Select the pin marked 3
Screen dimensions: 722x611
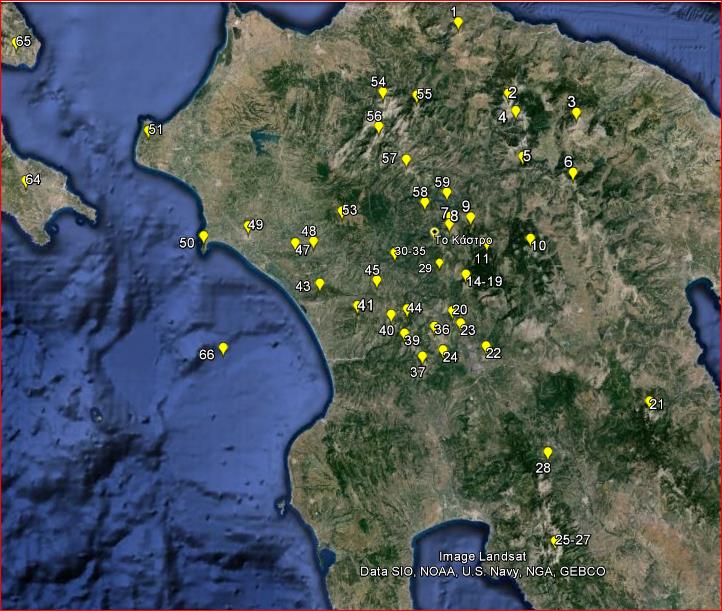576,113
